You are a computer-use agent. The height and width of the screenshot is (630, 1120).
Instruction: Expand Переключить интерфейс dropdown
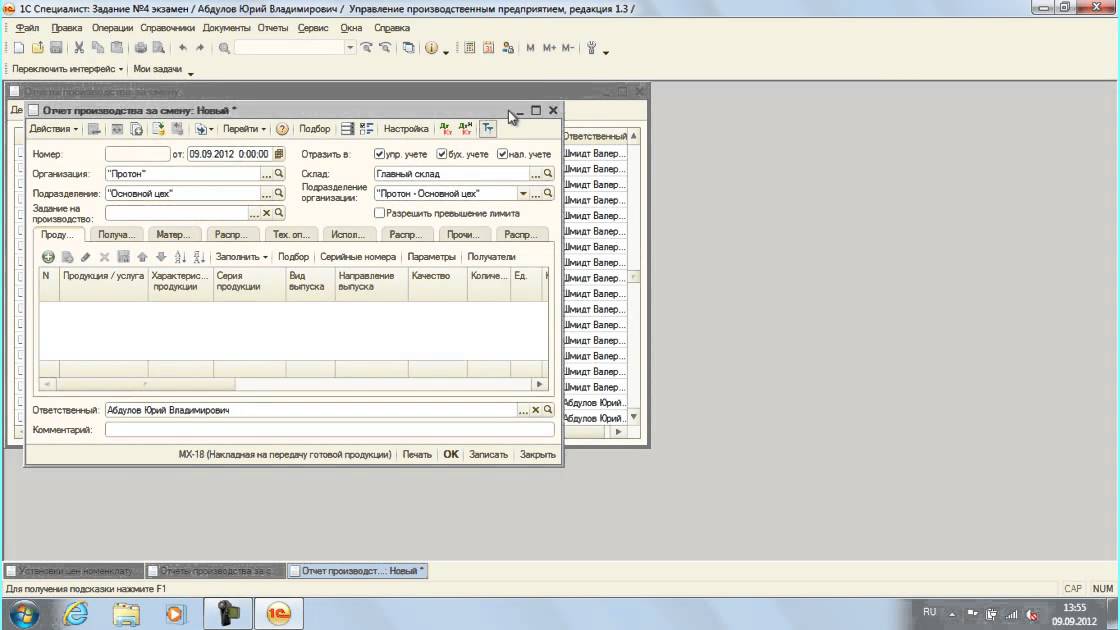coord(67,69)
